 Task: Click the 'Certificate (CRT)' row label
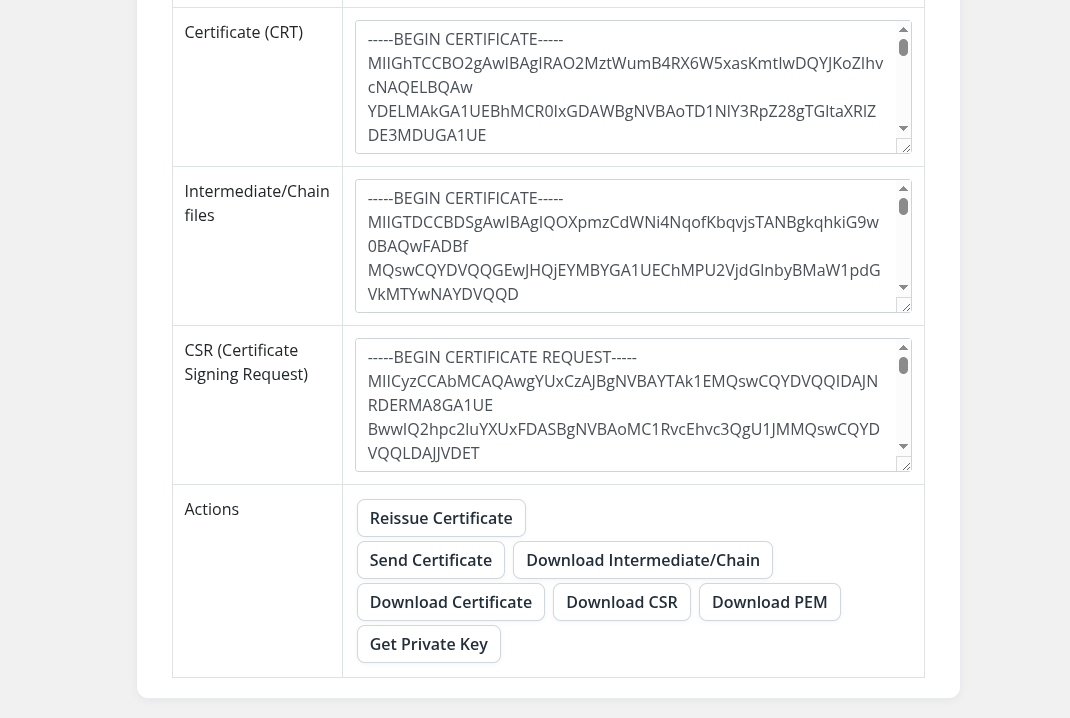coord(244,33)
